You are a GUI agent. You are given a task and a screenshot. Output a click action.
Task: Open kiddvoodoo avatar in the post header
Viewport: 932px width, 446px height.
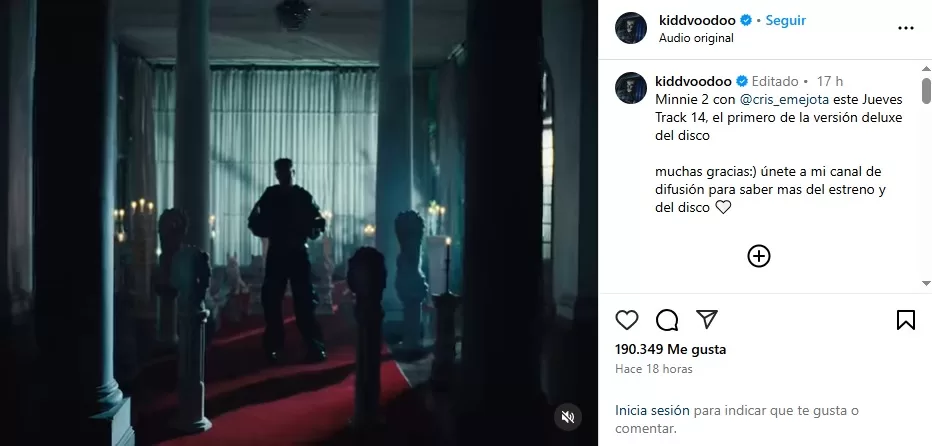point(631,28)
